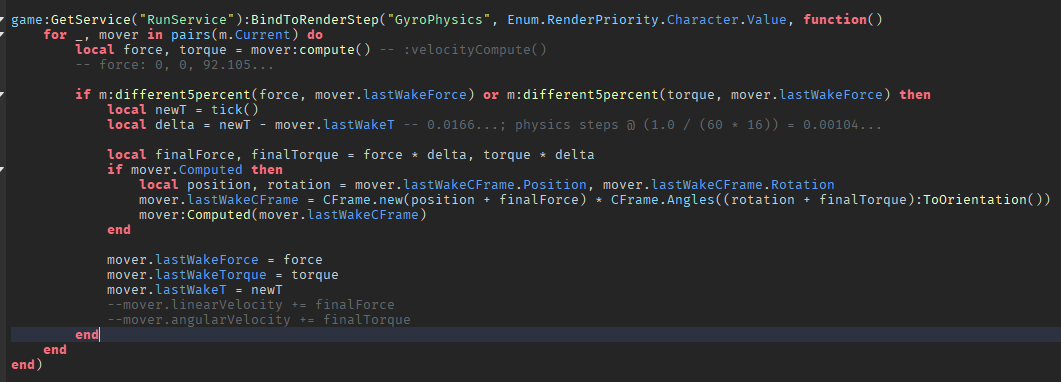Viewport: 1061px width, 382px height.
Task: Place cursor on commented angularVelocity line
Action: 258,320
